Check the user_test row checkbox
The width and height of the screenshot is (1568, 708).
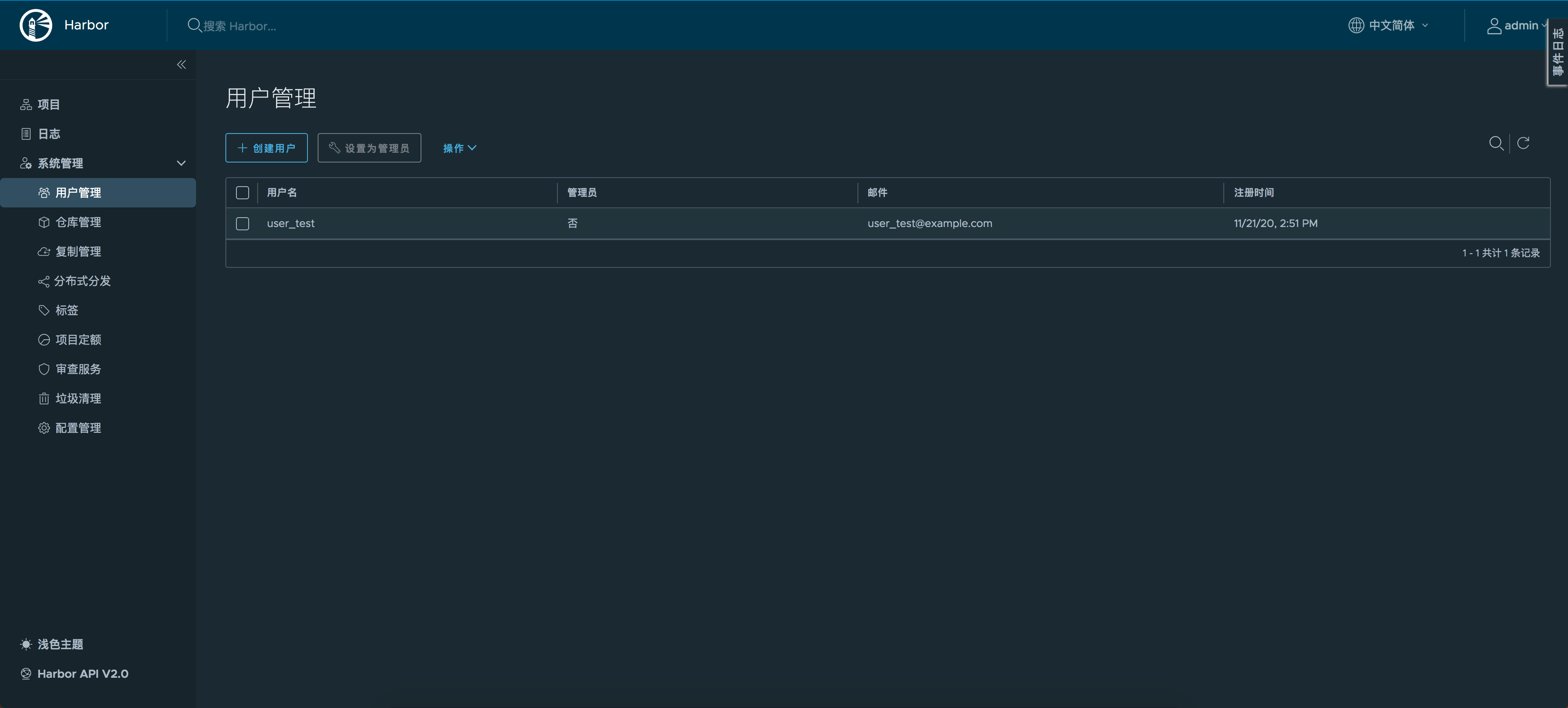[242, 223]
